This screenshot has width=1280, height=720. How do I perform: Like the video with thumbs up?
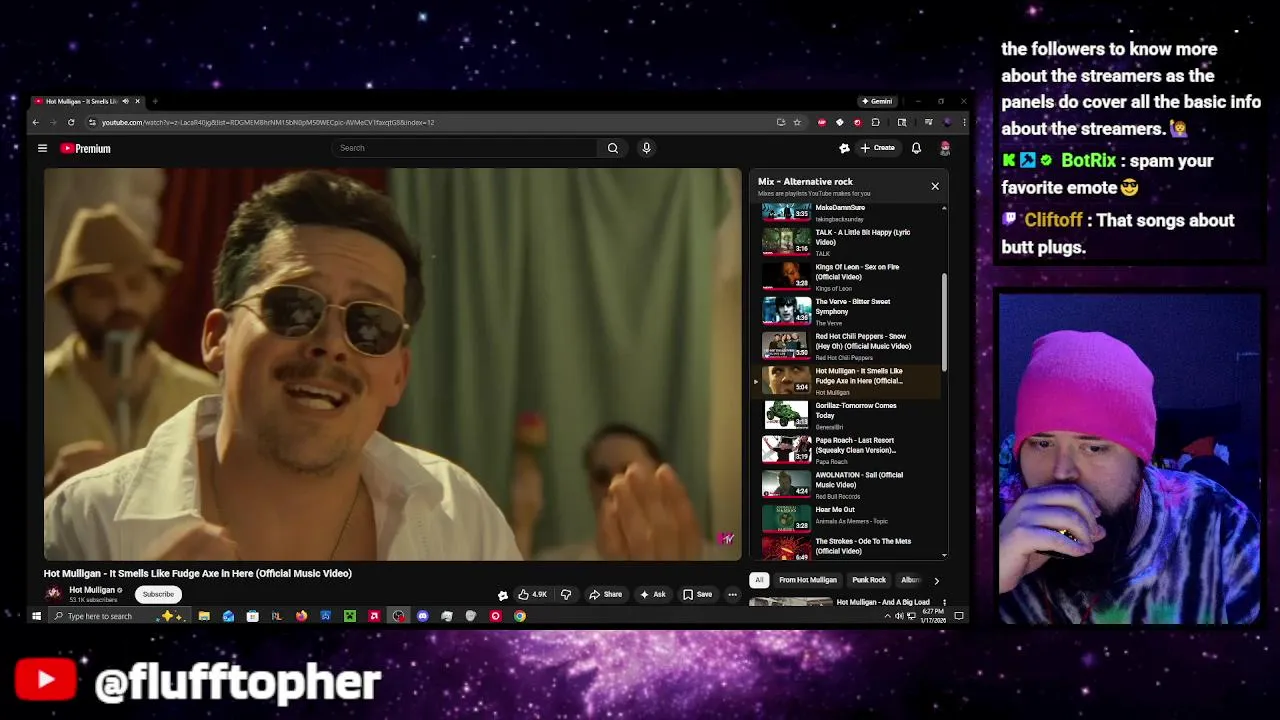[532, 594]
